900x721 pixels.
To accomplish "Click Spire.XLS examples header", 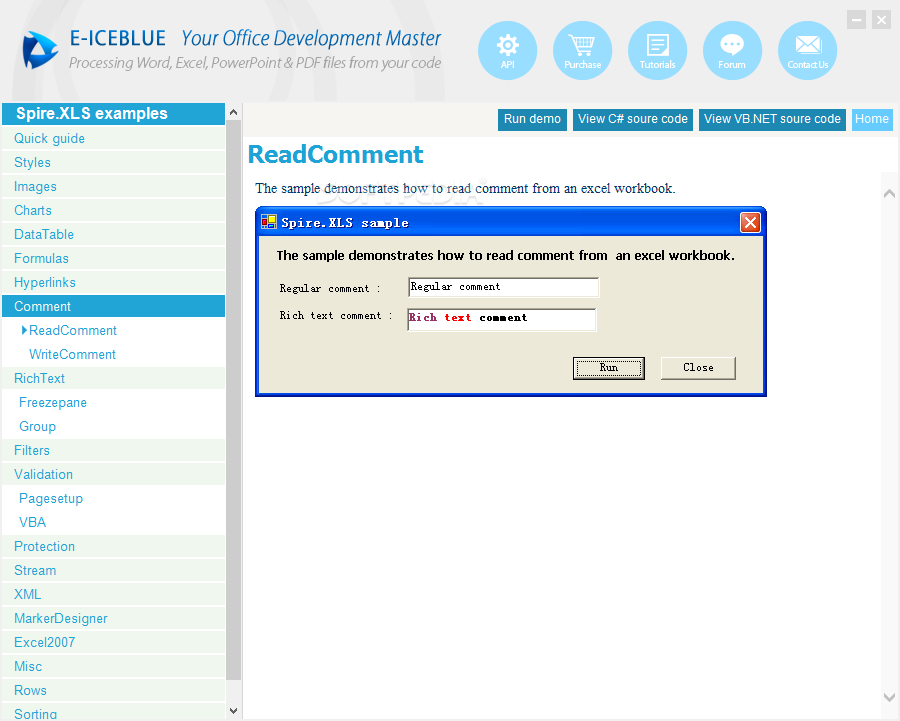I will [114, 114].
